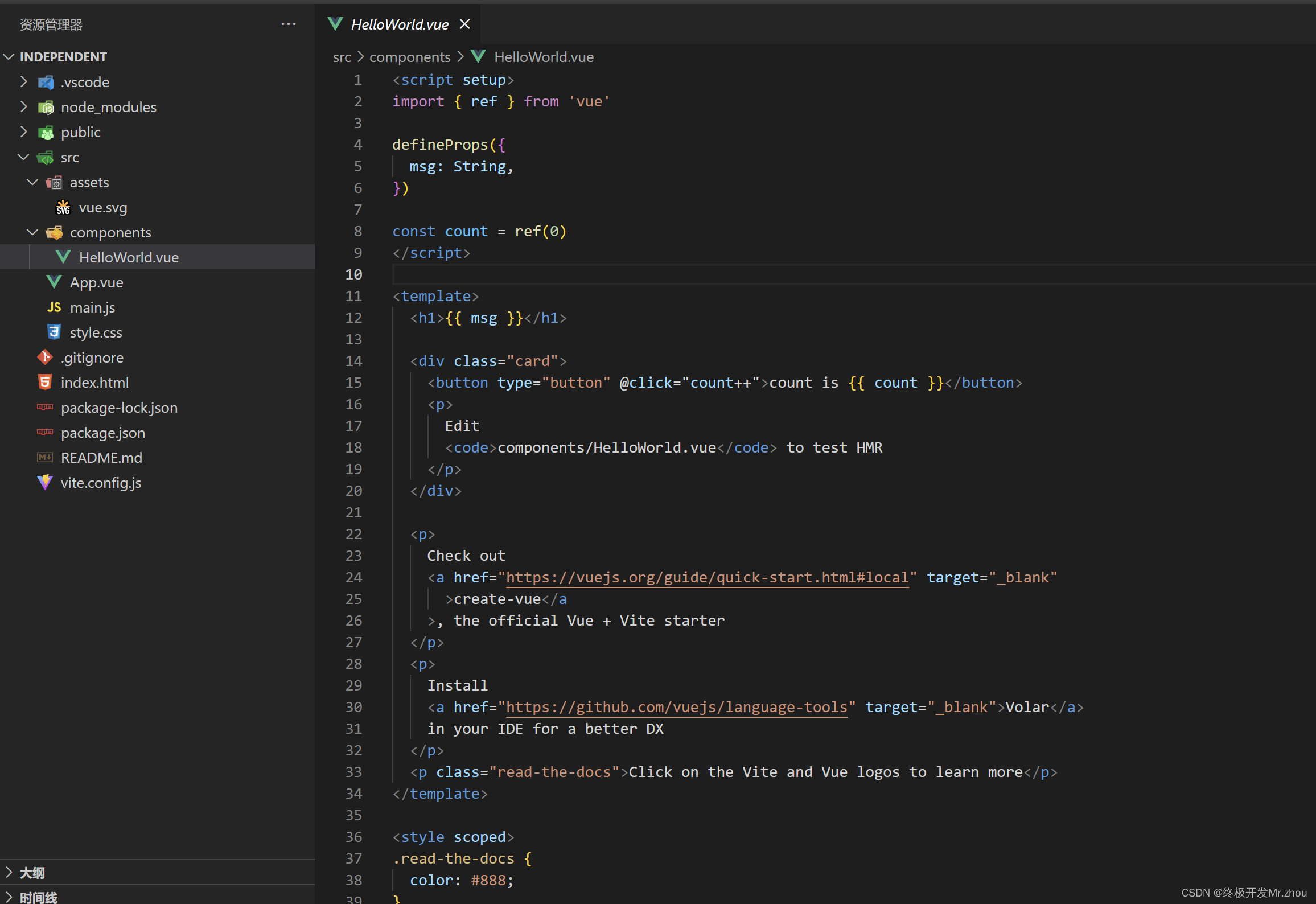Click the Vue icon beside App.vue

(x=54, y=282)
